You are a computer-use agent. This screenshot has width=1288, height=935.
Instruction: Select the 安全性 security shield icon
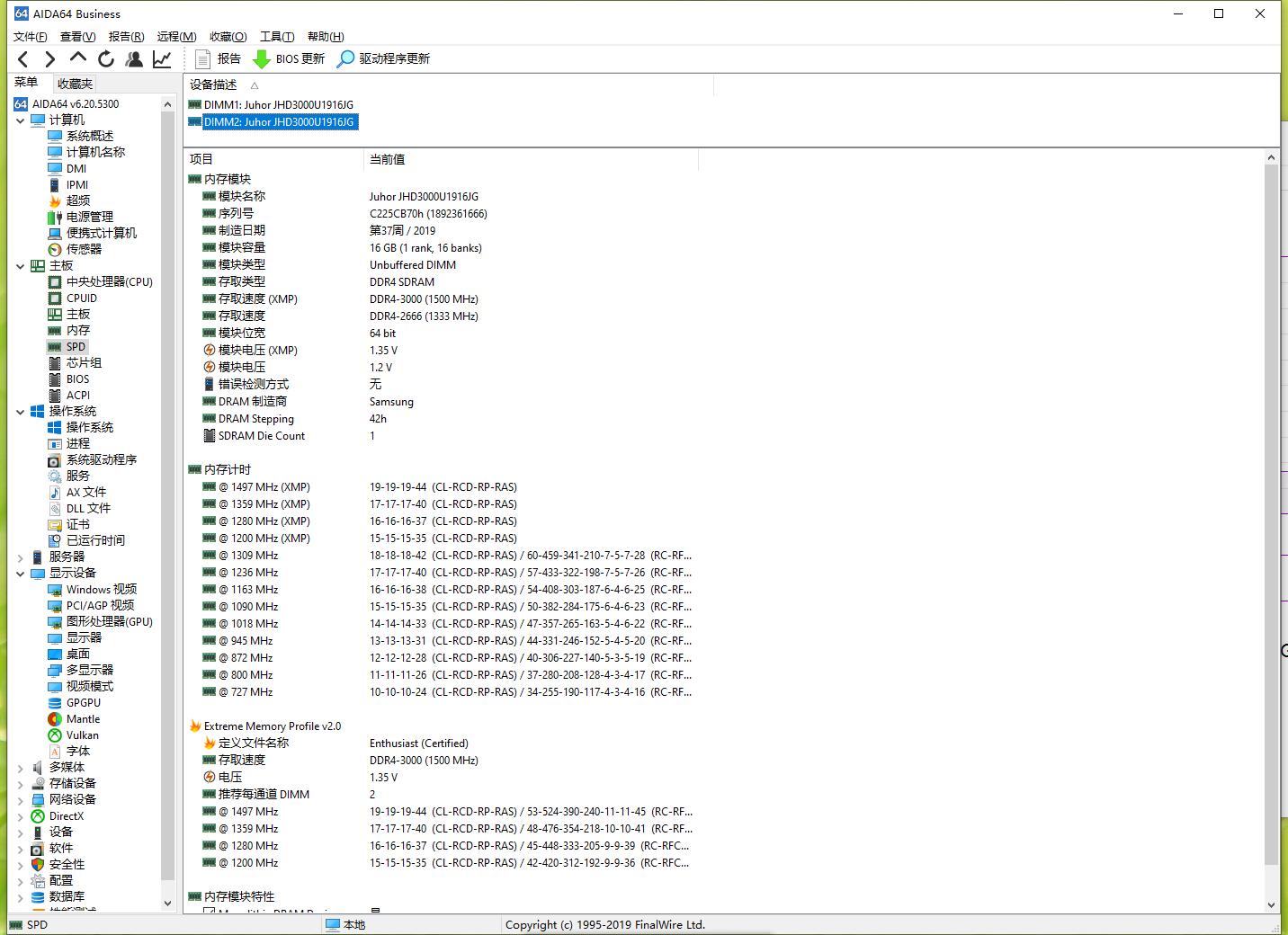pyautogui.click(x=37, y=865)
